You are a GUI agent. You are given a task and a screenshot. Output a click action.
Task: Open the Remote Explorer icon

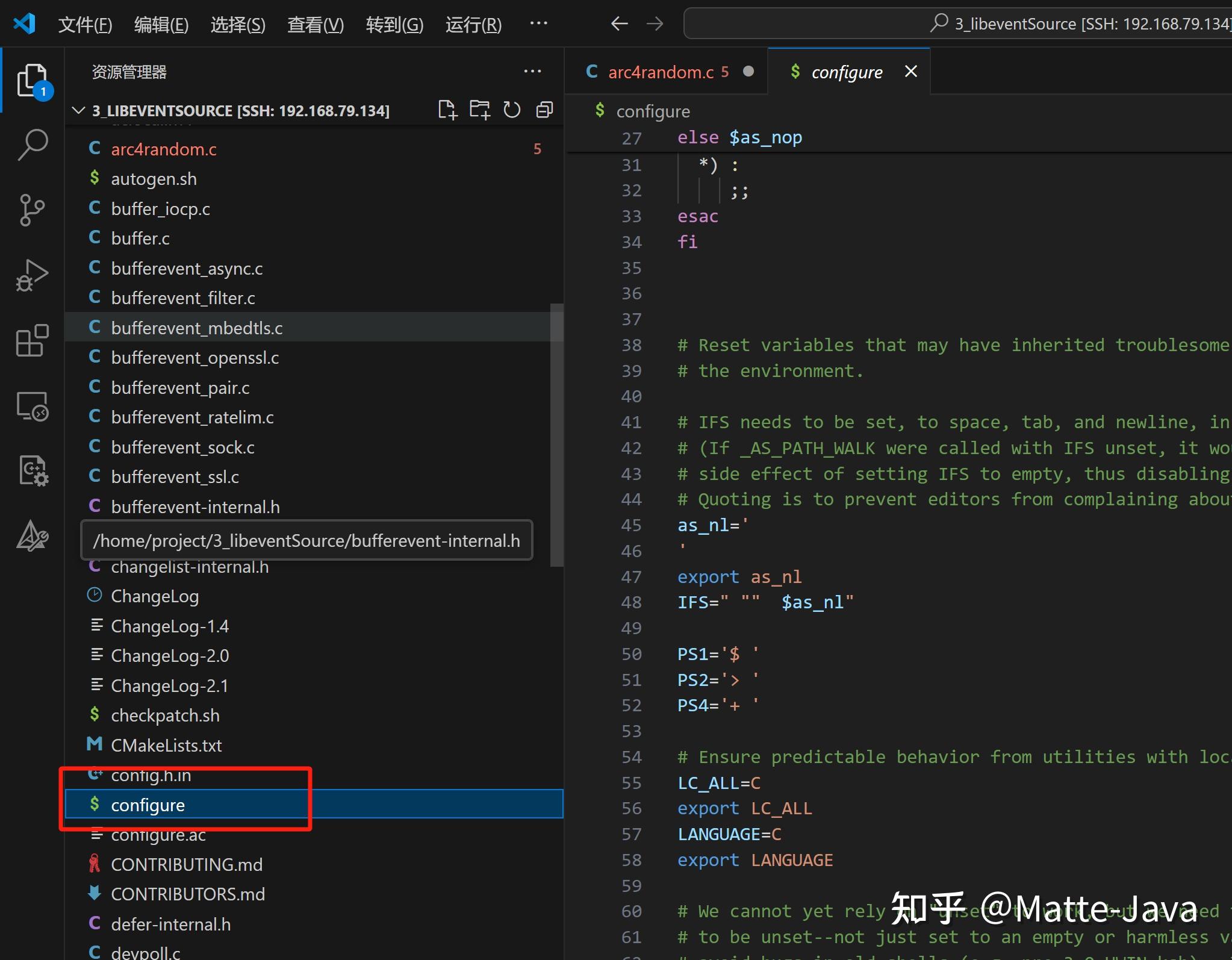pyautogui.click(x=33, y=406)
